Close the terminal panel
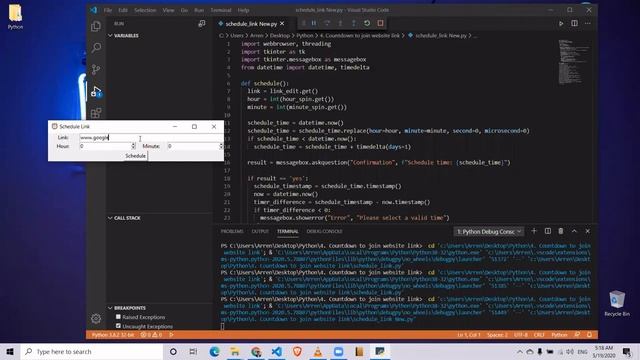The width and height of the screenshot is (640, 360). (x=588, y=231)
